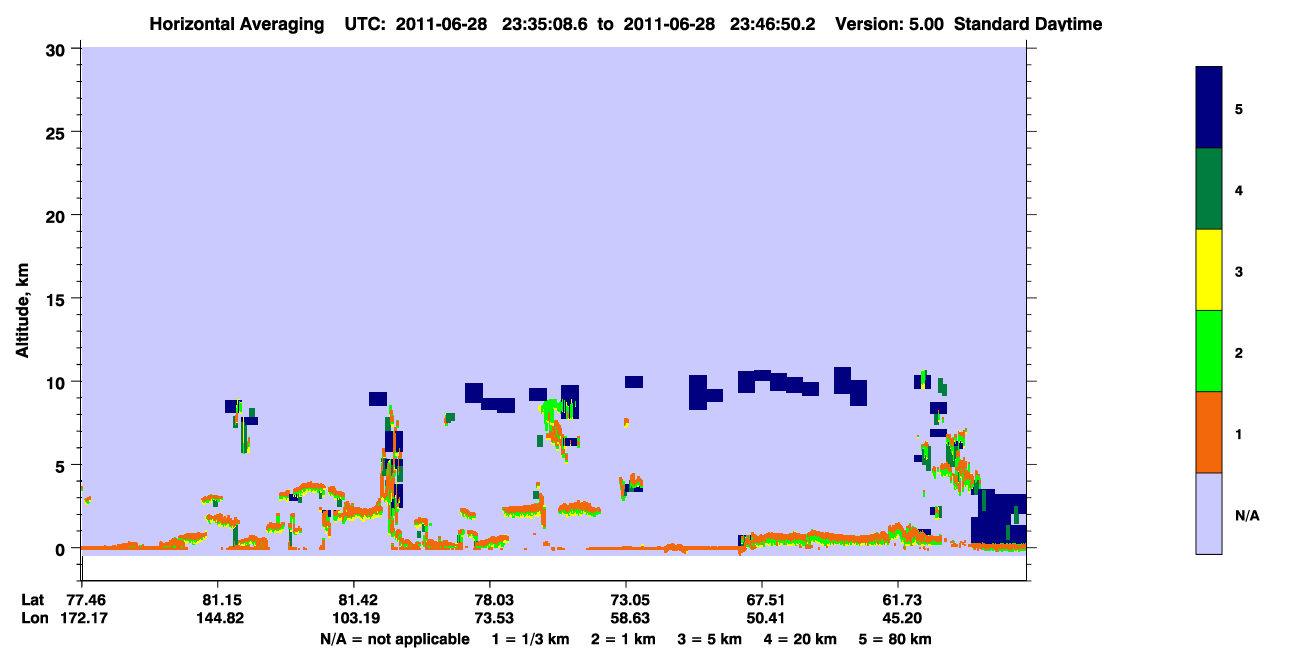Click the '3 = 5 km' legend note
The width and height of the screenshot is (1300, 667).
710,639
